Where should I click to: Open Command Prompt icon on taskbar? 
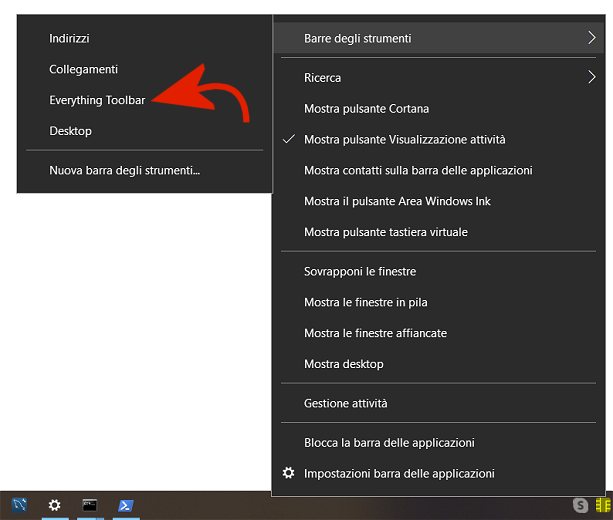click(x=90, y=505)
